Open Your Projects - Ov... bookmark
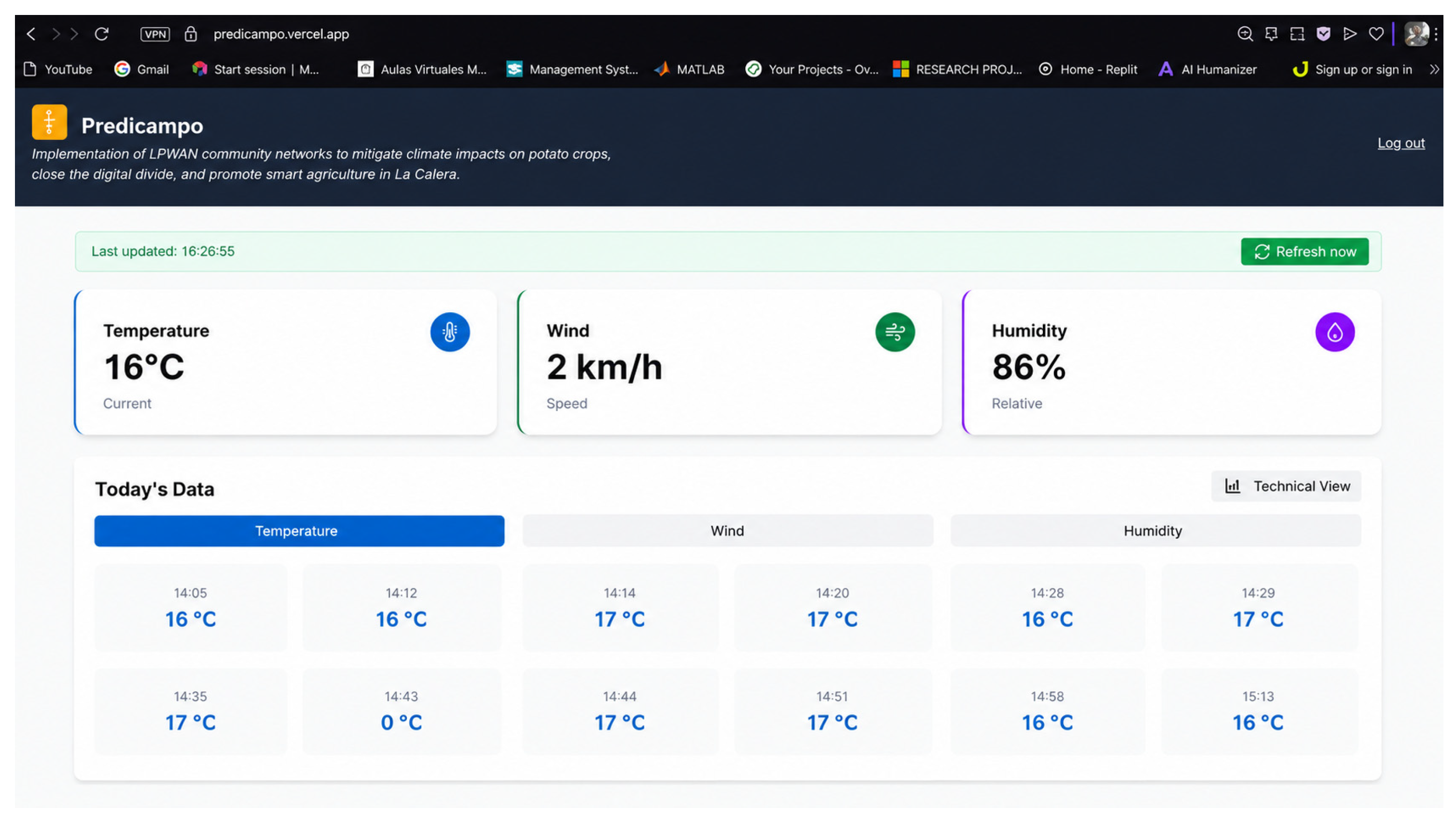The height and width of the screenshot is (822, 1456). click(x=812, y=70)
